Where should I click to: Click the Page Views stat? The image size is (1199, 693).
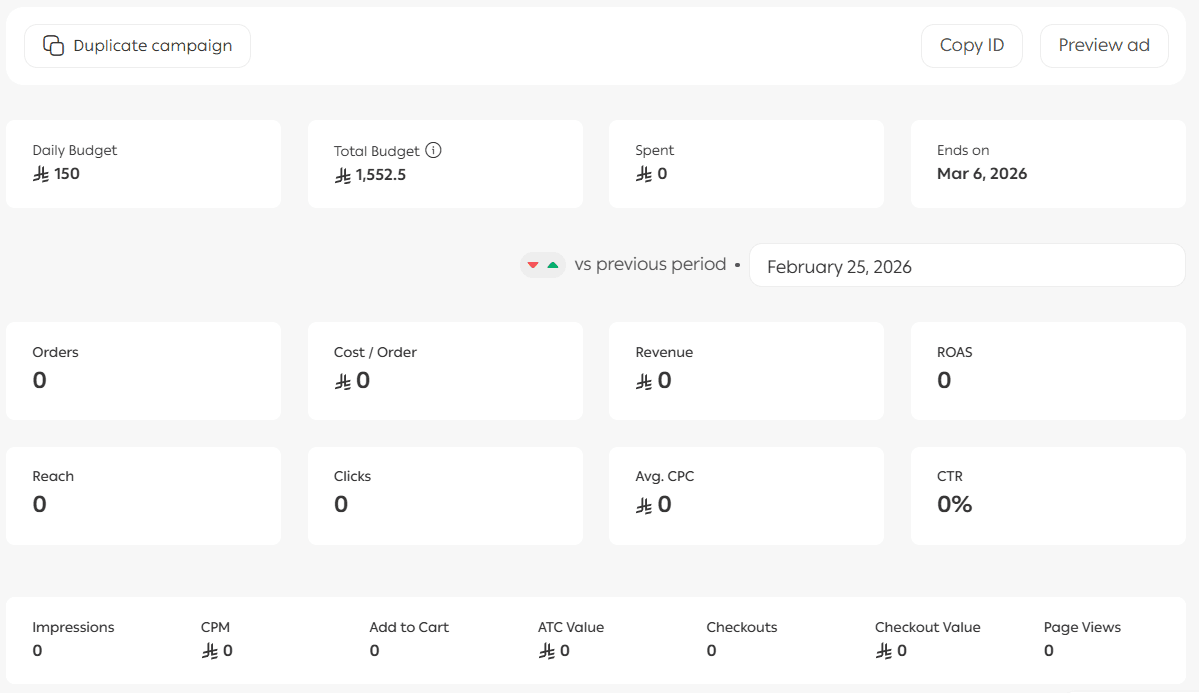tap(1082, 639)
